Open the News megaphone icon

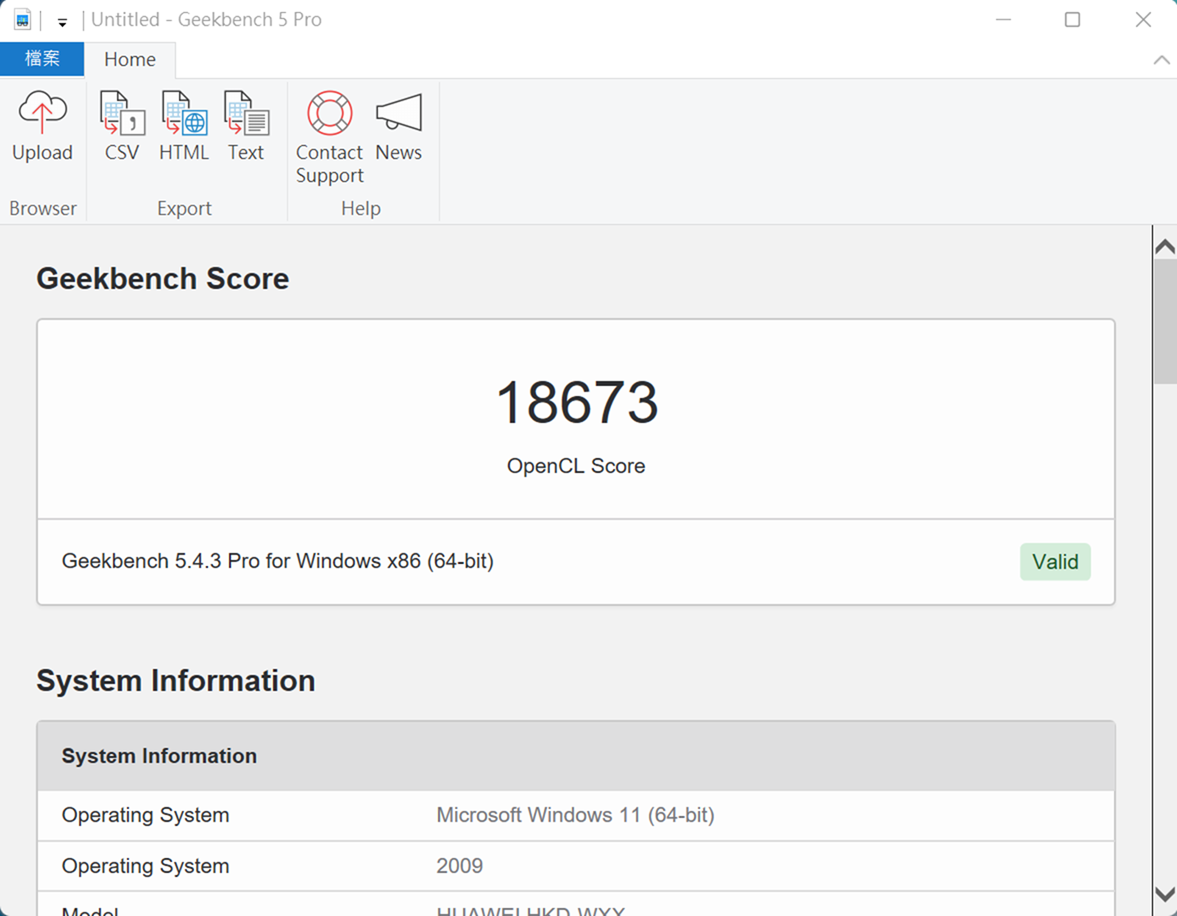click(398, 114)
